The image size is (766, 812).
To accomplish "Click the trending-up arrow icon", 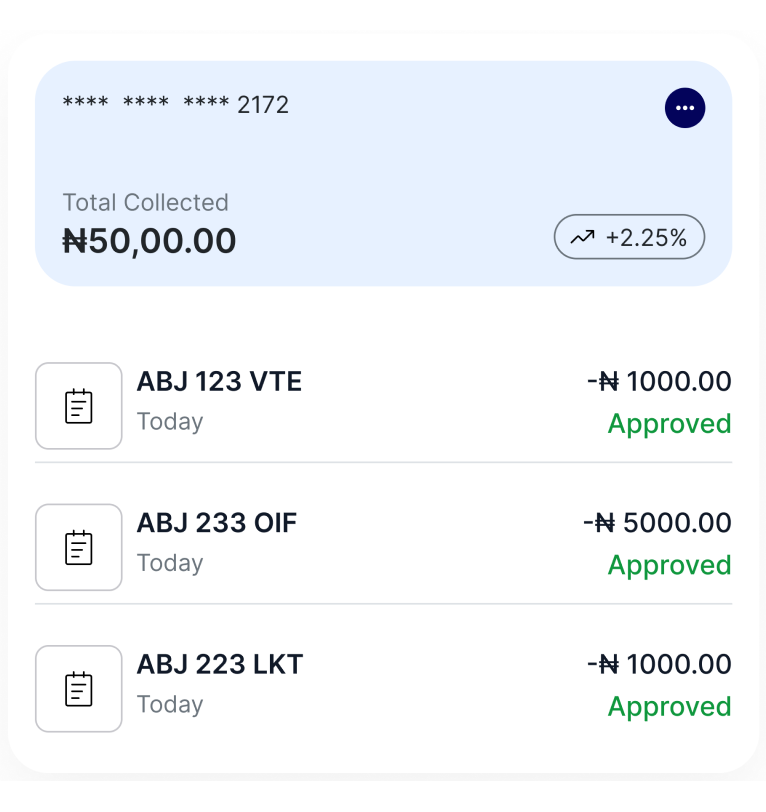I will 582,238.
